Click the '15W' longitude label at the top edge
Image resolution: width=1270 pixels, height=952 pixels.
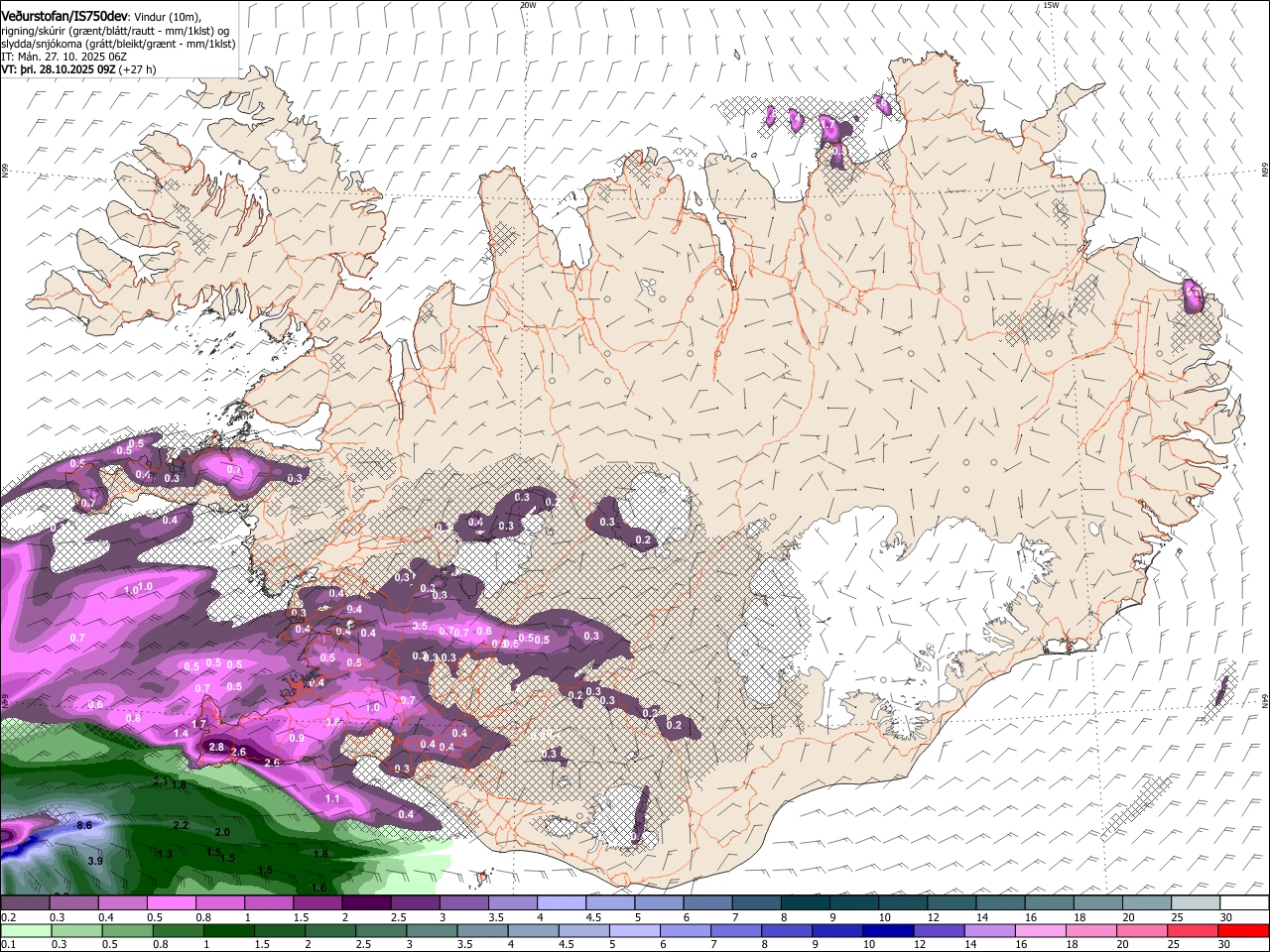pos(1052,5)
